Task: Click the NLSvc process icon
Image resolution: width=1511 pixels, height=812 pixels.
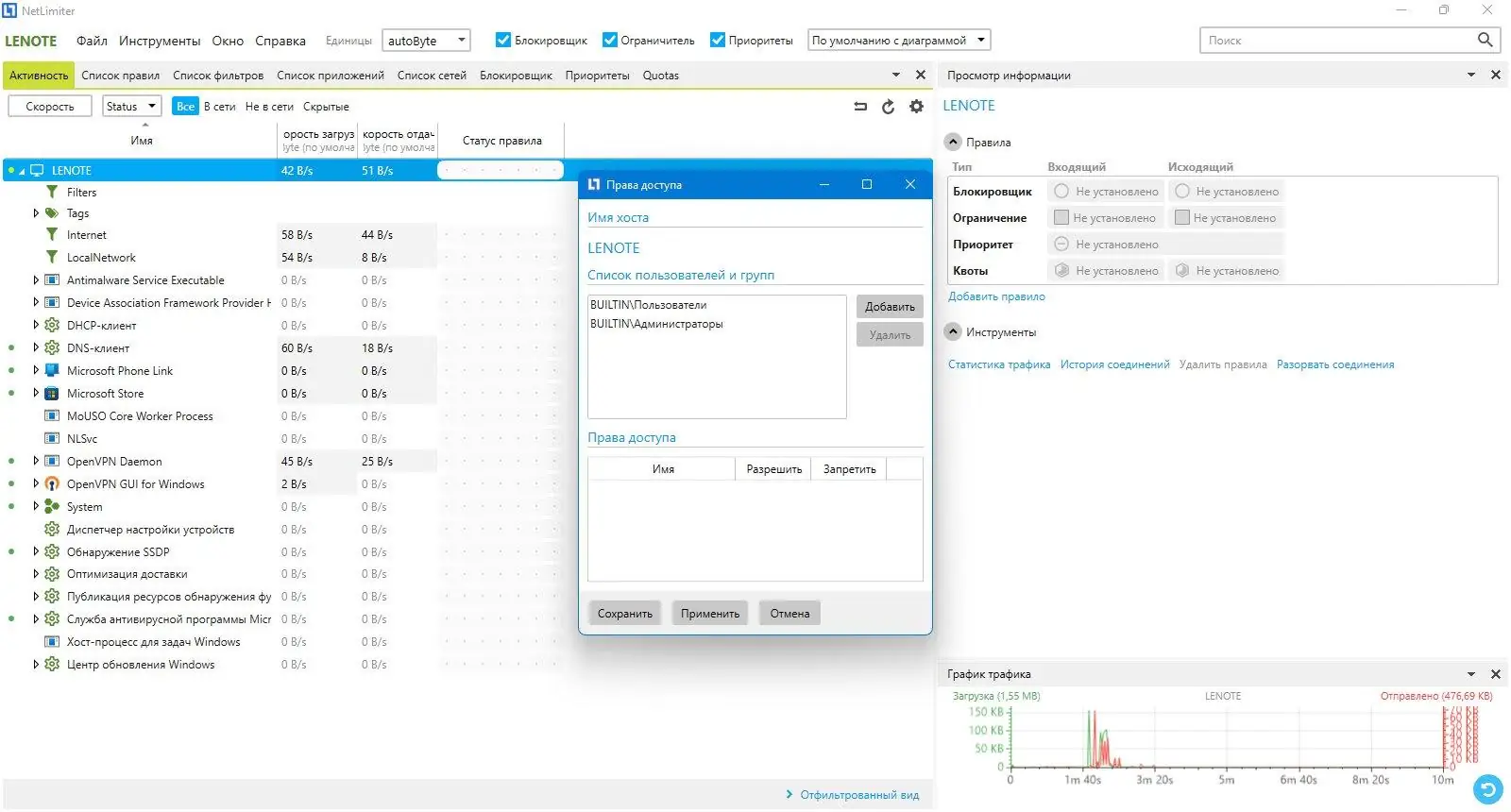Action: 52,439
